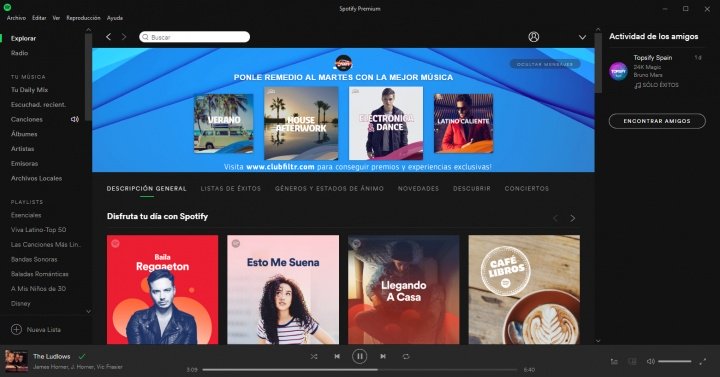Skip to previous track
720x377 pixels.
337,356
